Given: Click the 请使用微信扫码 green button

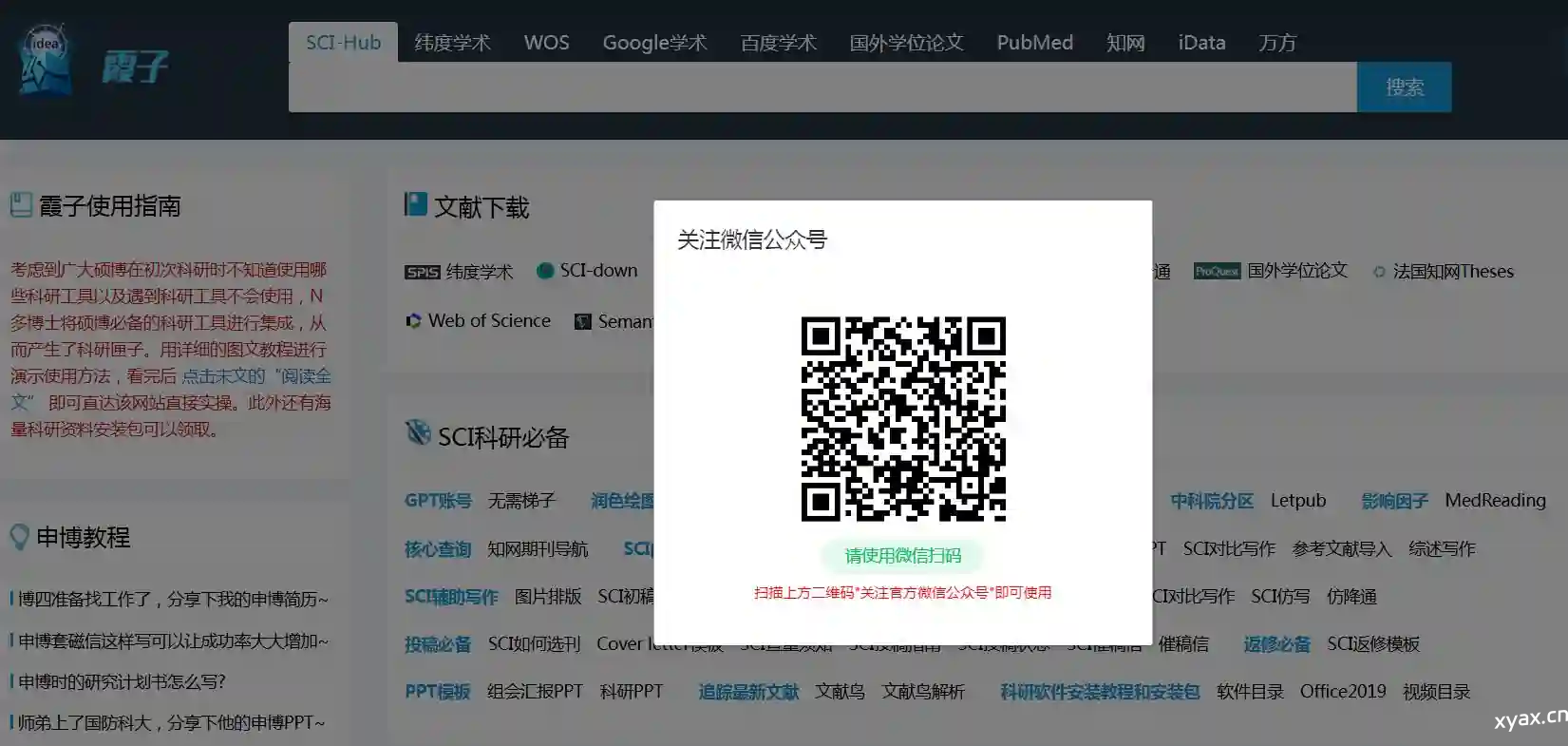Looking at the screenshot, I should pos(902,556).
